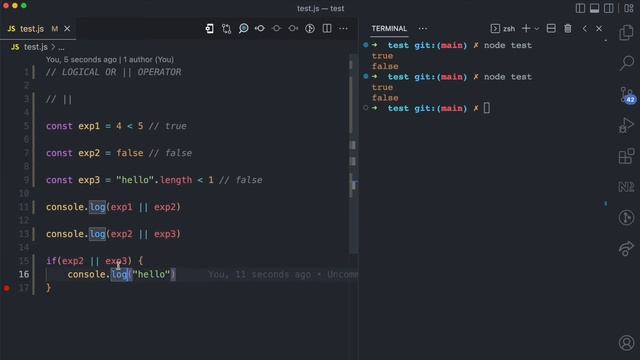Image resolution: width=640 pixels, height=360 pixels.
Task: Click 'exp1 || exp2' in console.log line 11
Action: [x=143, y=207]
